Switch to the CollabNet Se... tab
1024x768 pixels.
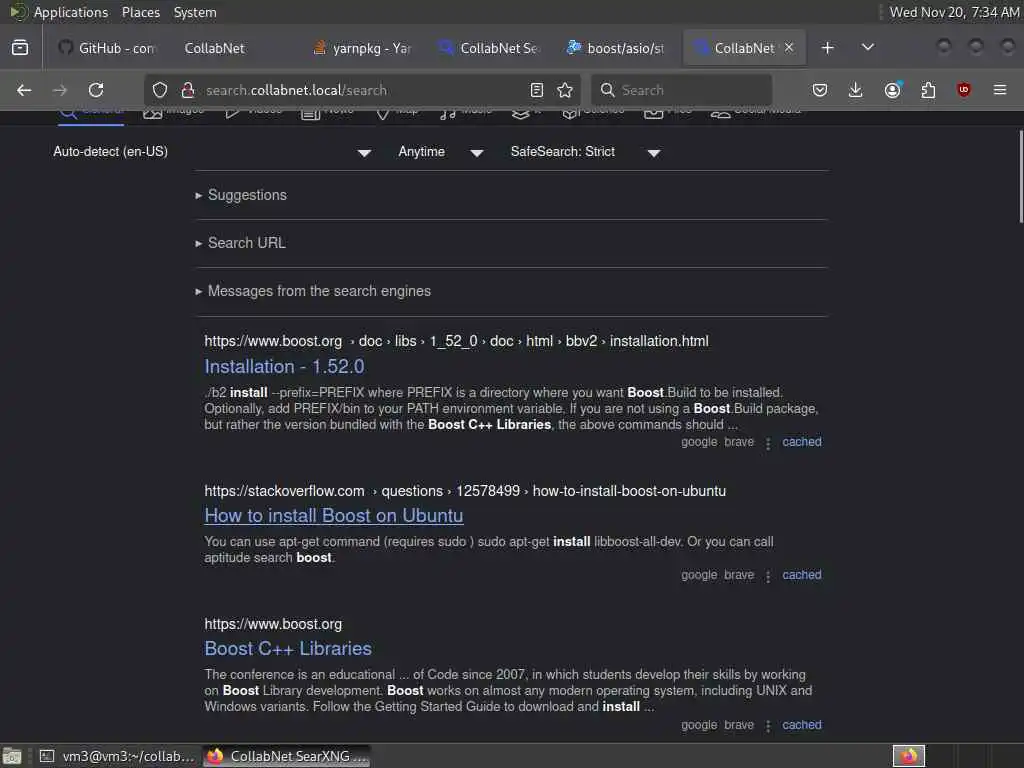490,48
